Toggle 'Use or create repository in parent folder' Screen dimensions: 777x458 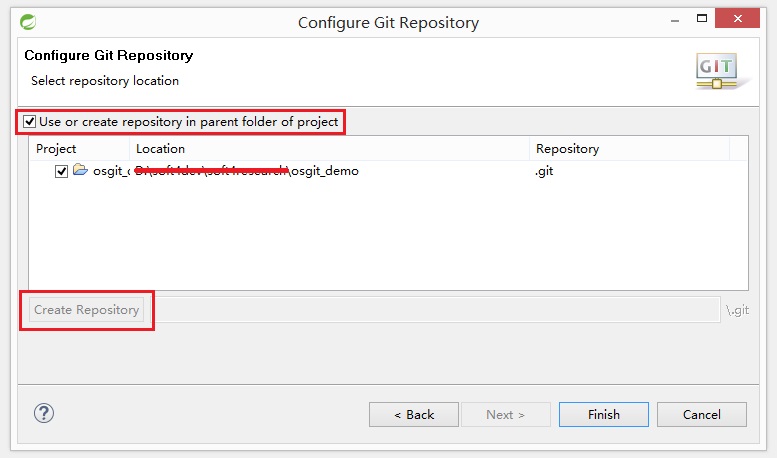(30, 122)
